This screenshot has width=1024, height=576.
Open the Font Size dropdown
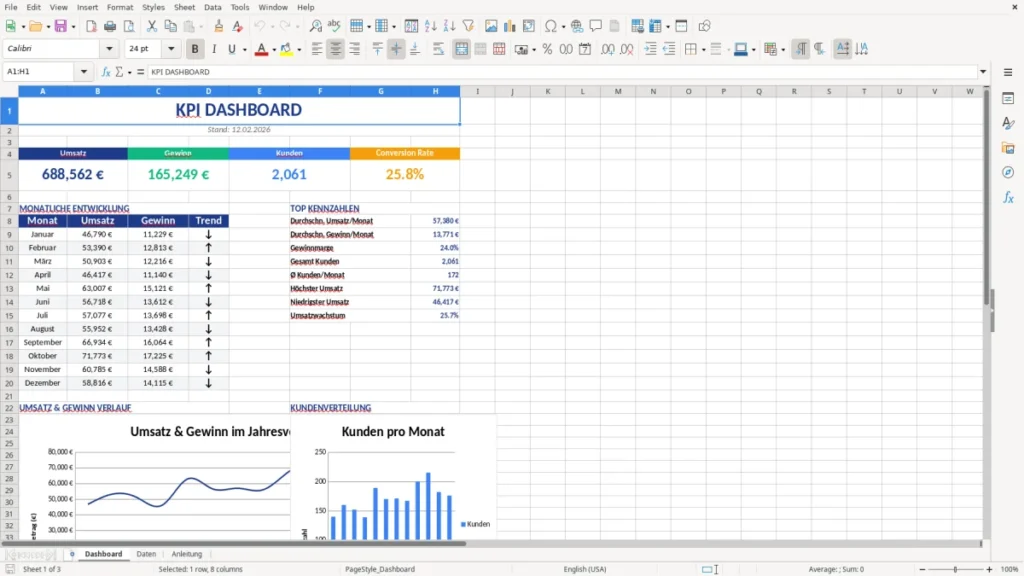(171, 48)
